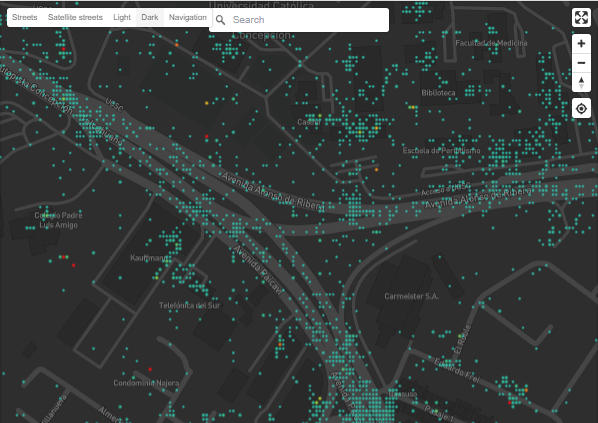
Task: Click the Escuela de Periodismo label
Action: click(x=441, y=151)
